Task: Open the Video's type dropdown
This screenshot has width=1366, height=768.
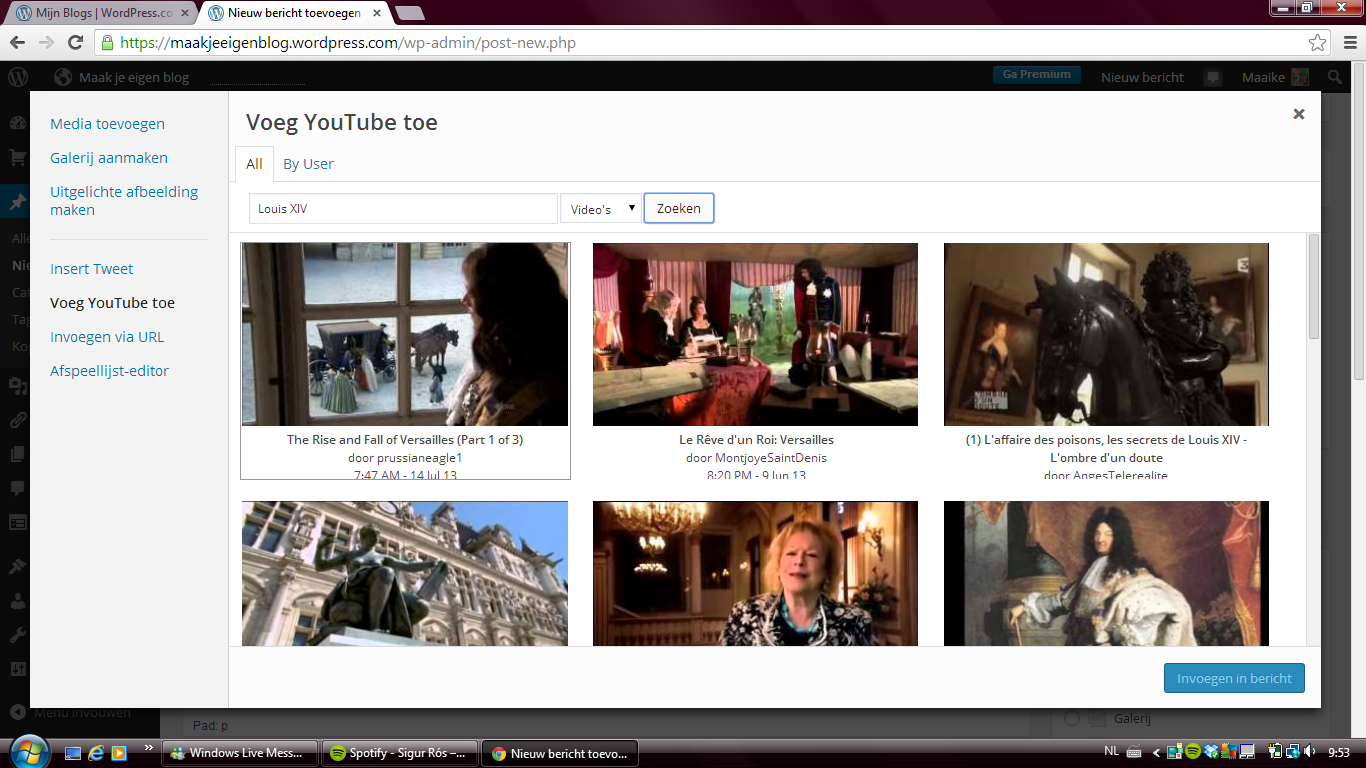Action: [601, 209]
